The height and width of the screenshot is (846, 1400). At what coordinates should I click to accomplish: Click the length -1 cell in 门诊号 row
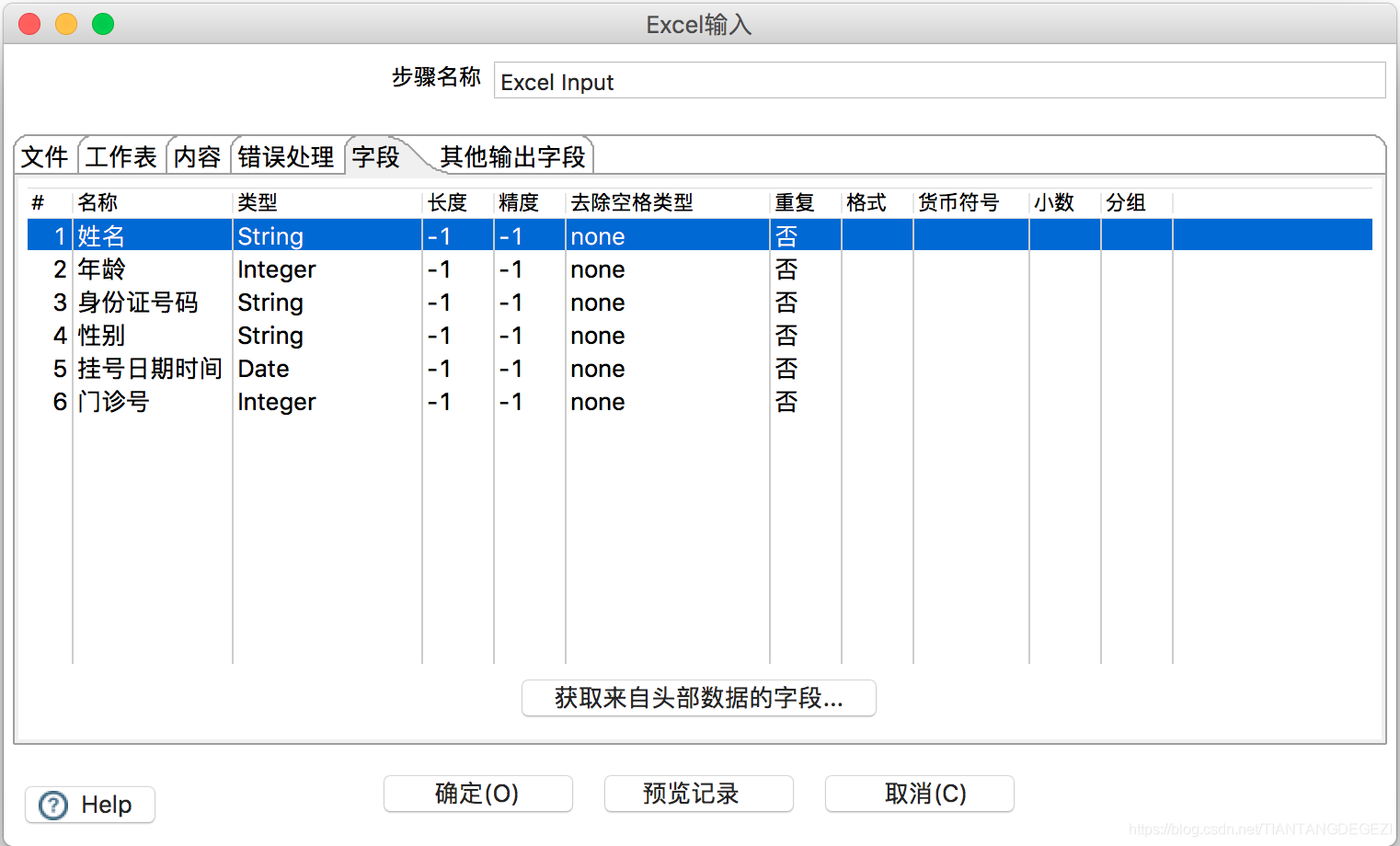tap(457, 402)
